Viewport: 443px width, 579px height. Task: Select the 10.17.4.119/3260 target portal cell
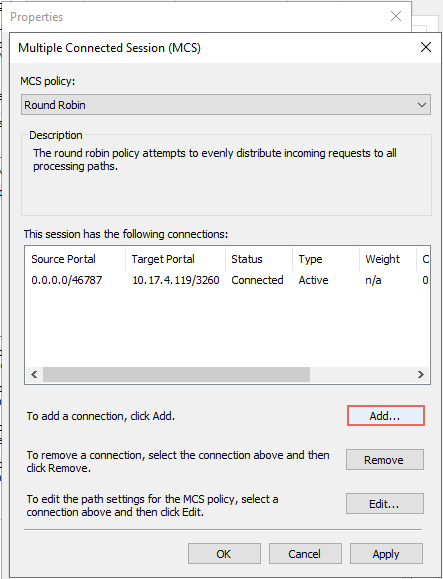coord(176,280)
